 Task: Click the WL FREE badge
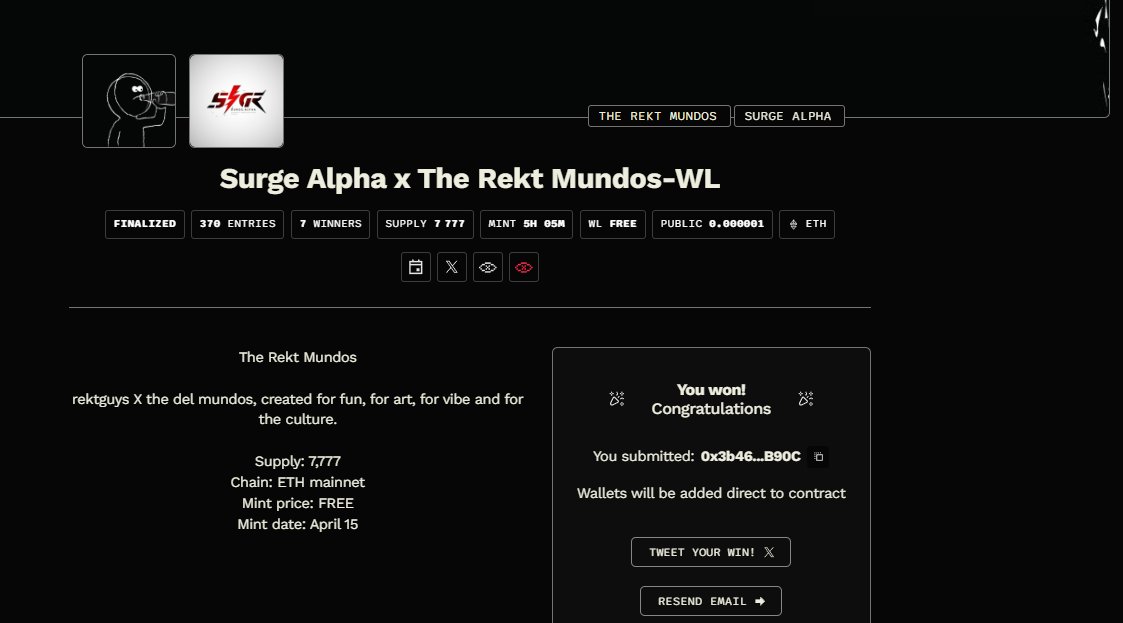click(612, 224)
